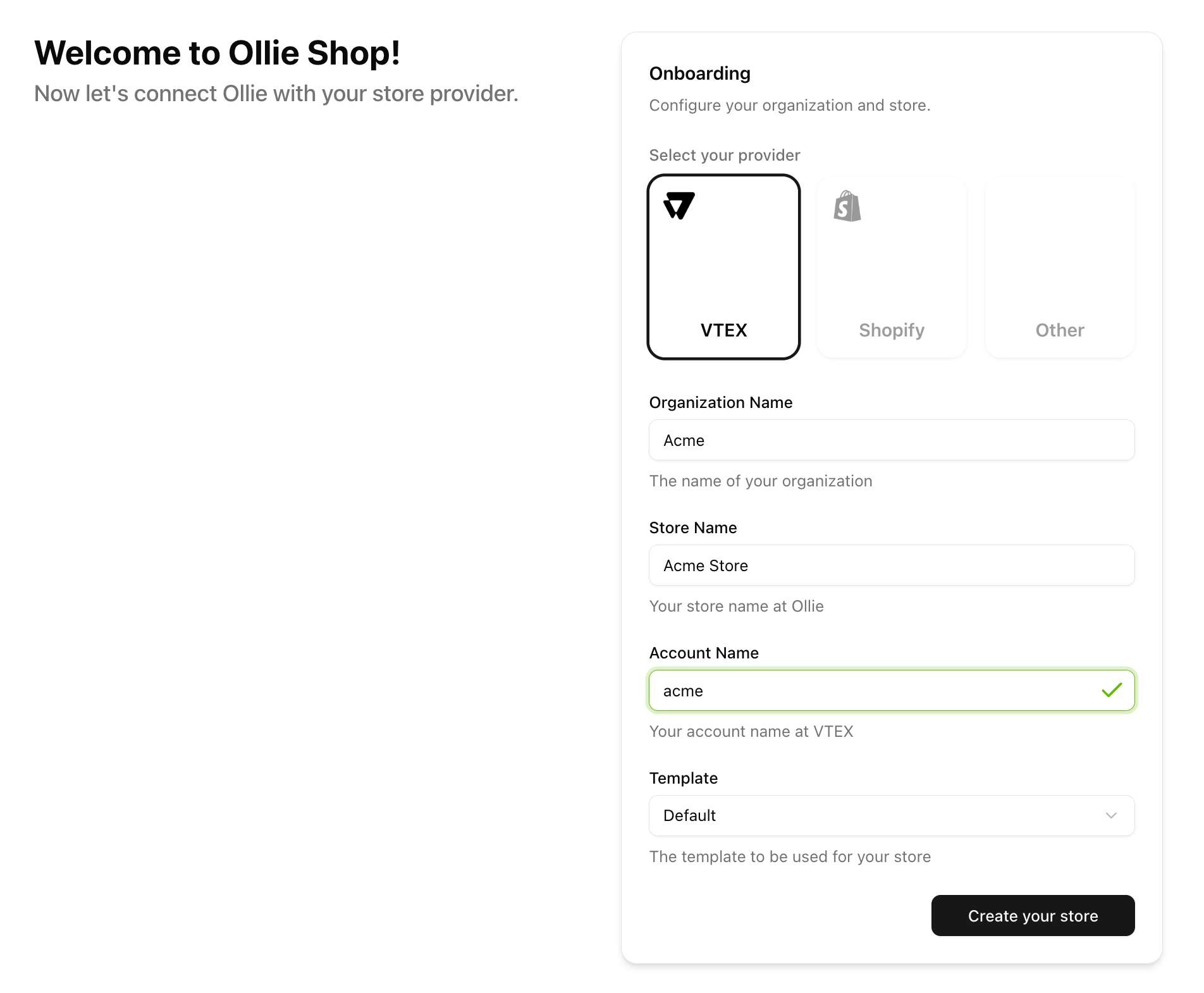
Task: Click the Store Name label
Action: pos(693,527)
